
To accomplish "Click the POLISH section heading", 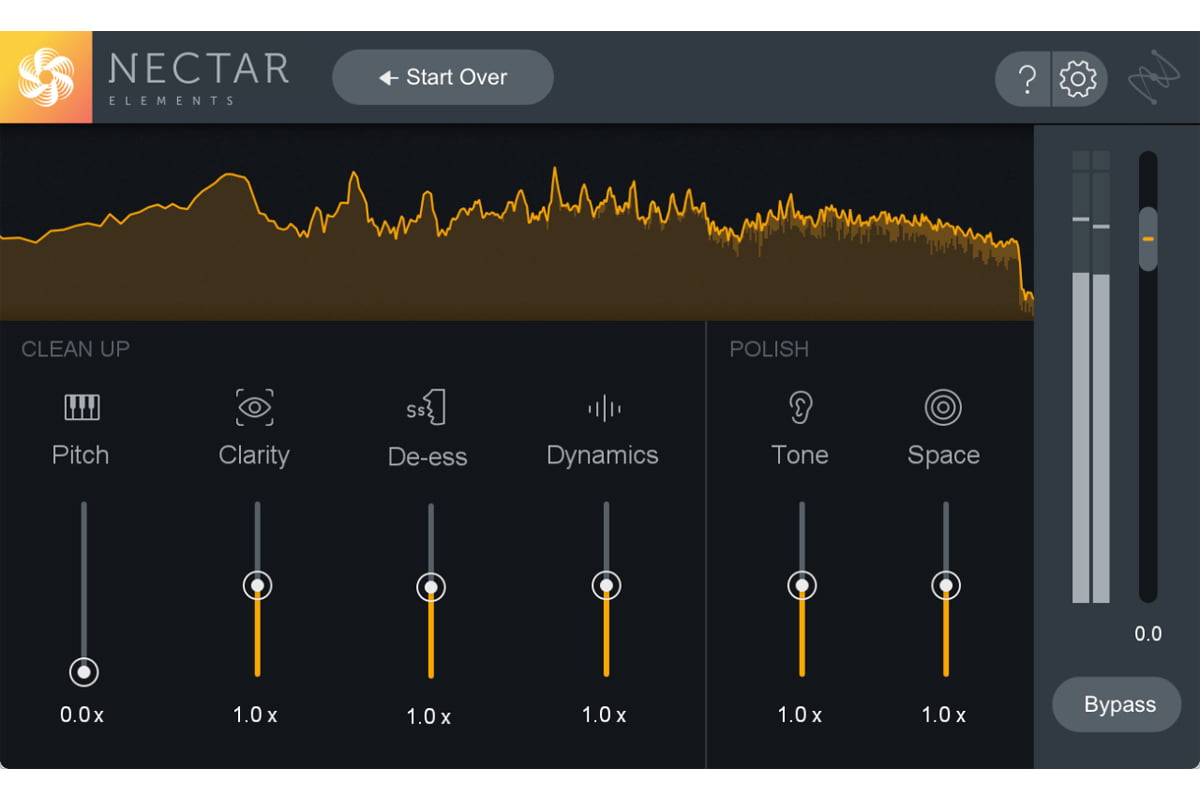I will point(769,349).
